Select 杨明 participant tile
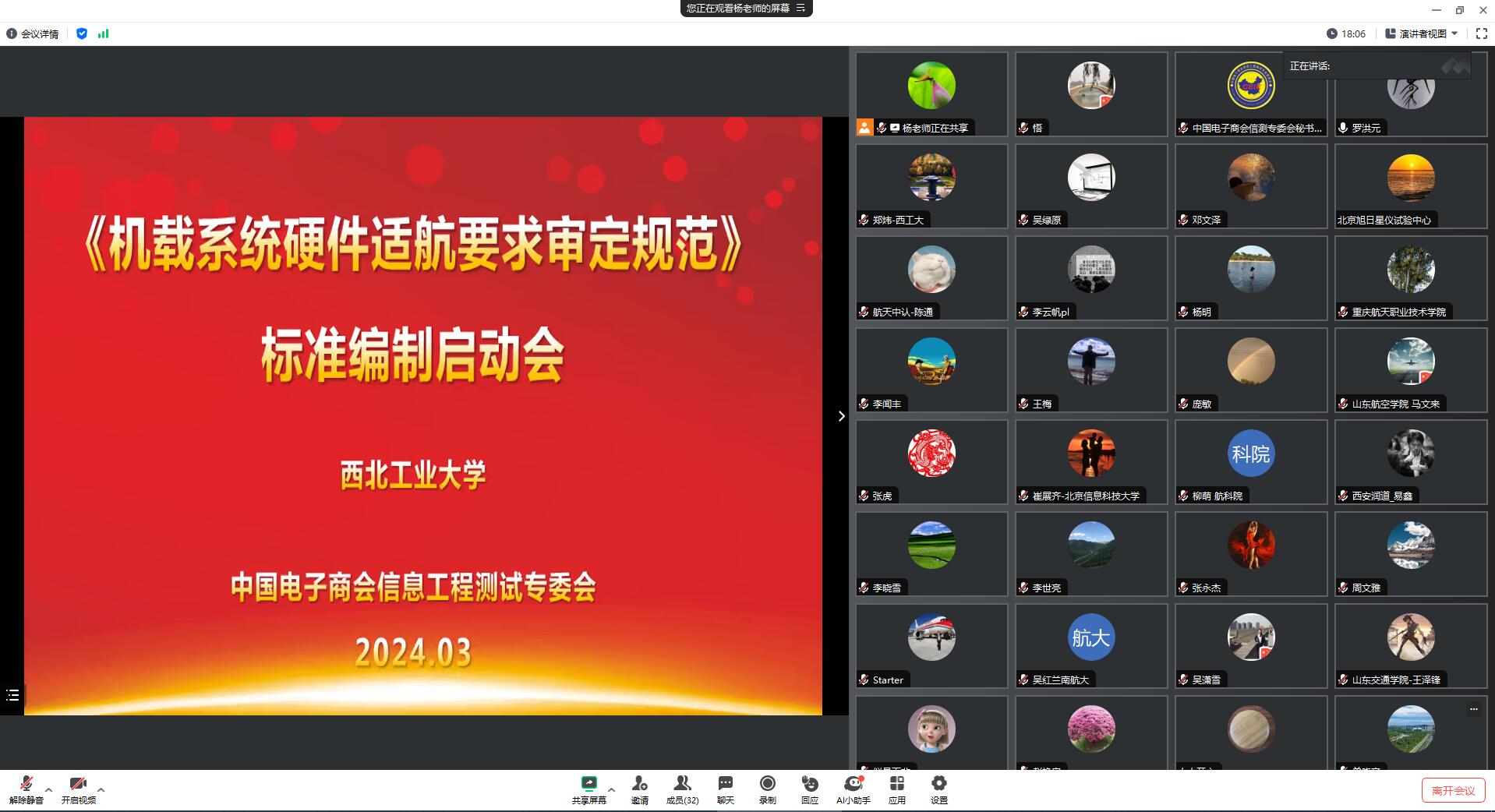The height and width of the screenshot is (812, 1495). pyautogui.click(x=1251, y=278)
